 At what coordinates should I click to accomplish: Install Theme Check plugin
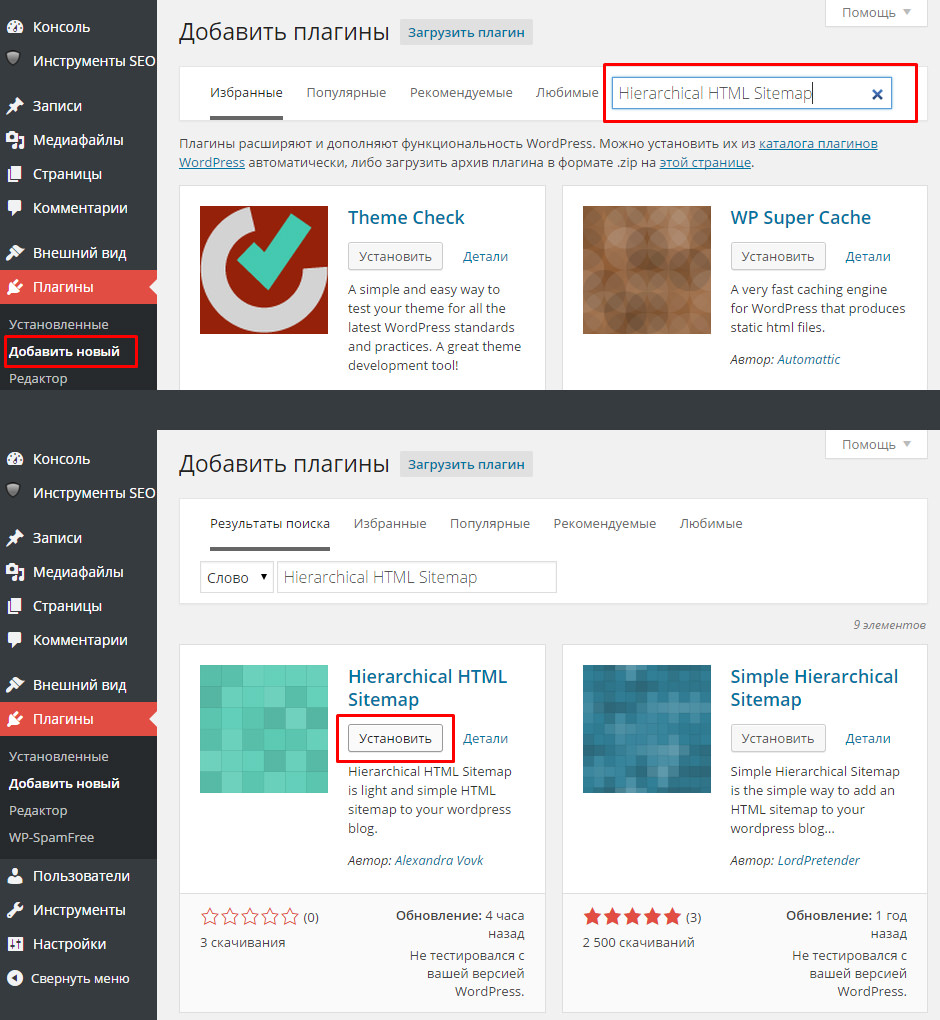[396, 256]
